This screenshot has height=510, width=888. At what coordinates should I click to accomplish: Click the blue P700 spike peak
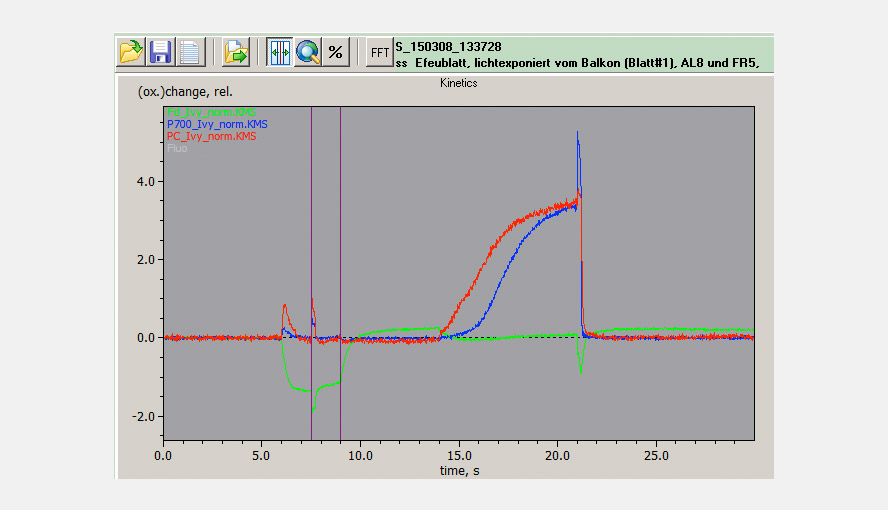coord(577,134)
